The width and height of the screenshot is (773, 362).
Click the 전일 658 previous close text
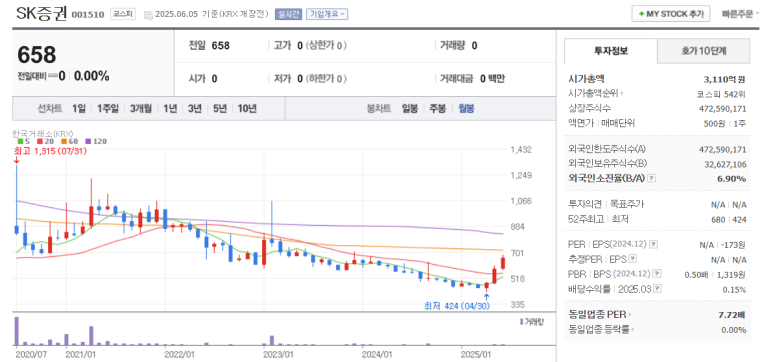pos(209,46)
